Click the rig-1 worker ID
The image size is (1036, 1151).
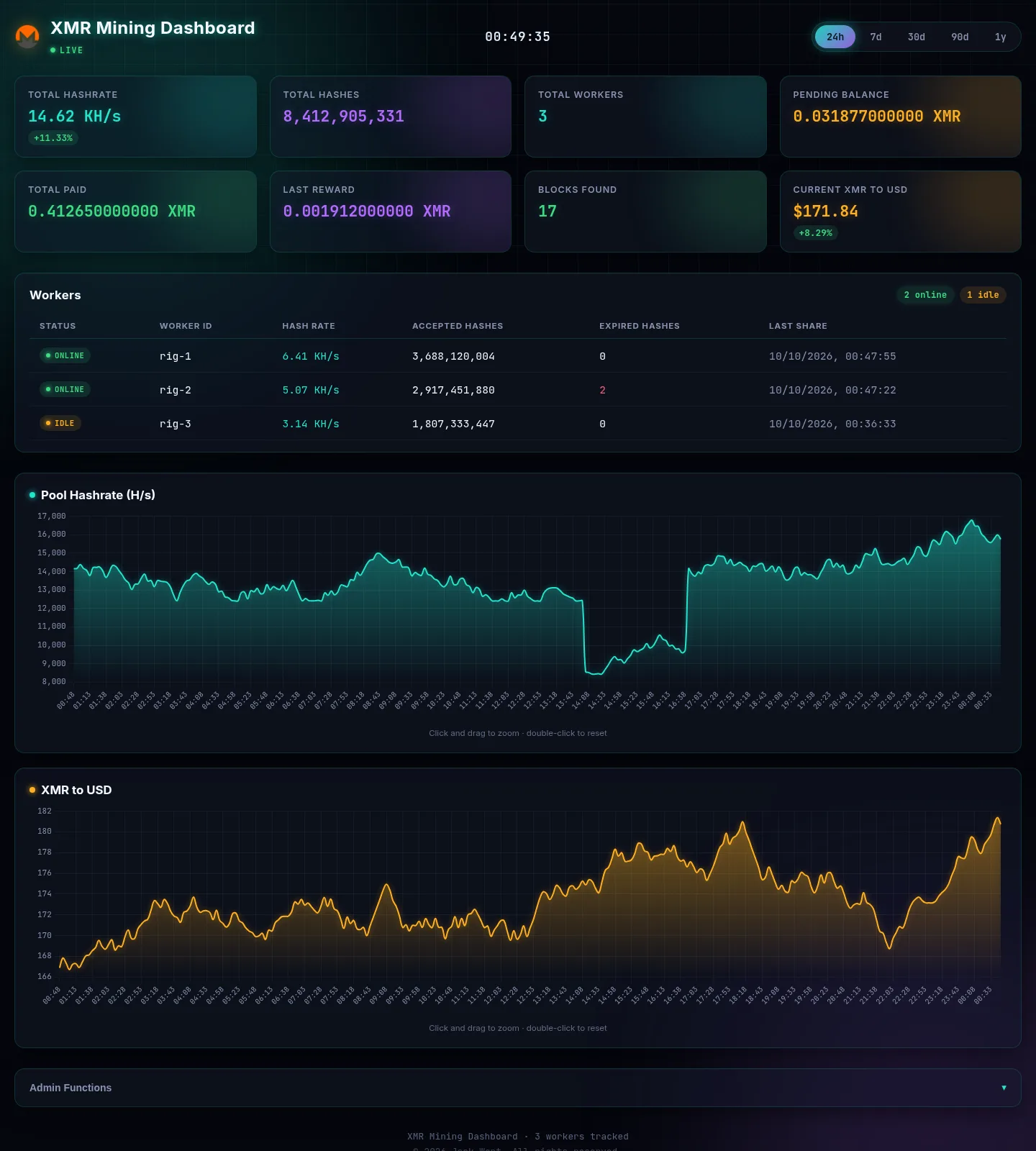[x=176, y=356]
